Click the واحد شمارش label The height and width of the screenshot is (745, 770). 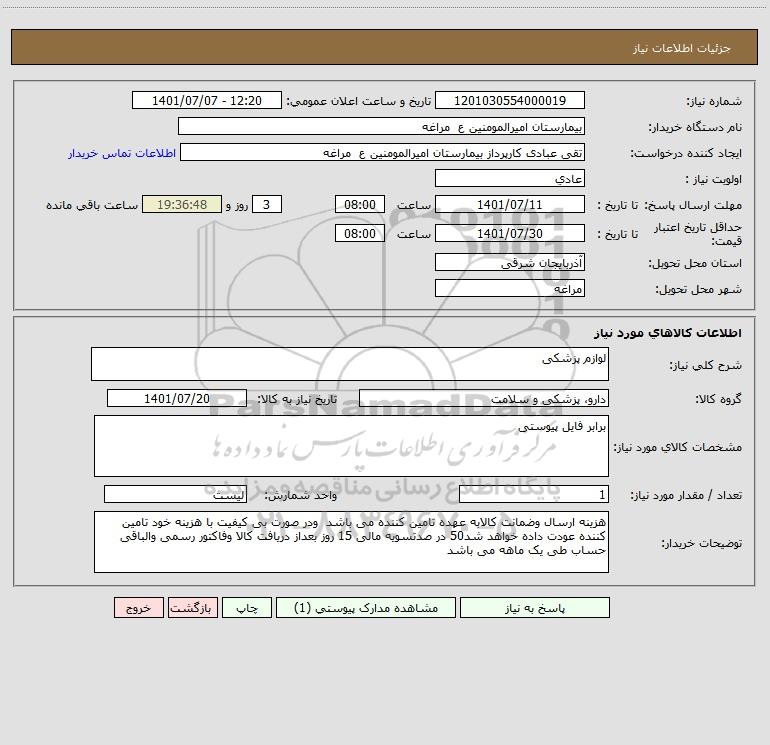coord(301,495)
